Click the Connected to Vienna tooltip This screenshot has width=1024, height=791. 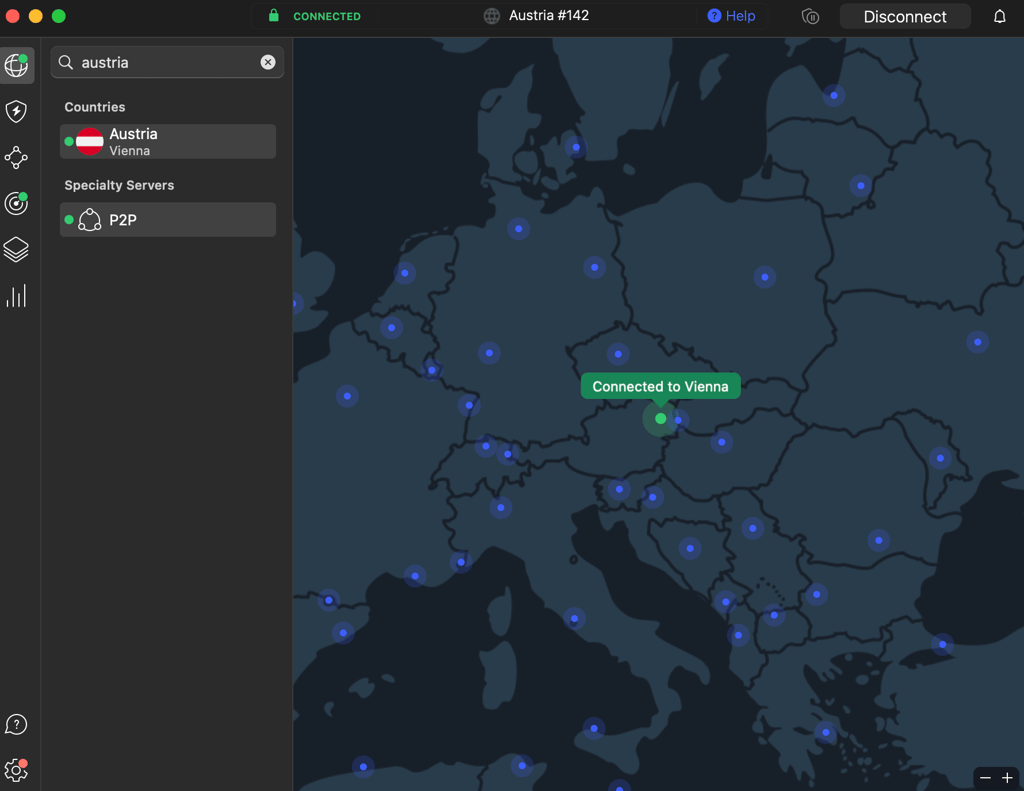(660, 386)
